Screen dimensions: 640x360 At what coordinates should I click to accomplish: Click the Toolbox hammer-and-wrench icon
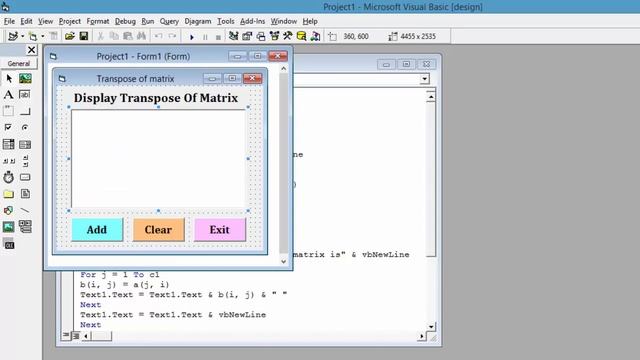(288, 36)
